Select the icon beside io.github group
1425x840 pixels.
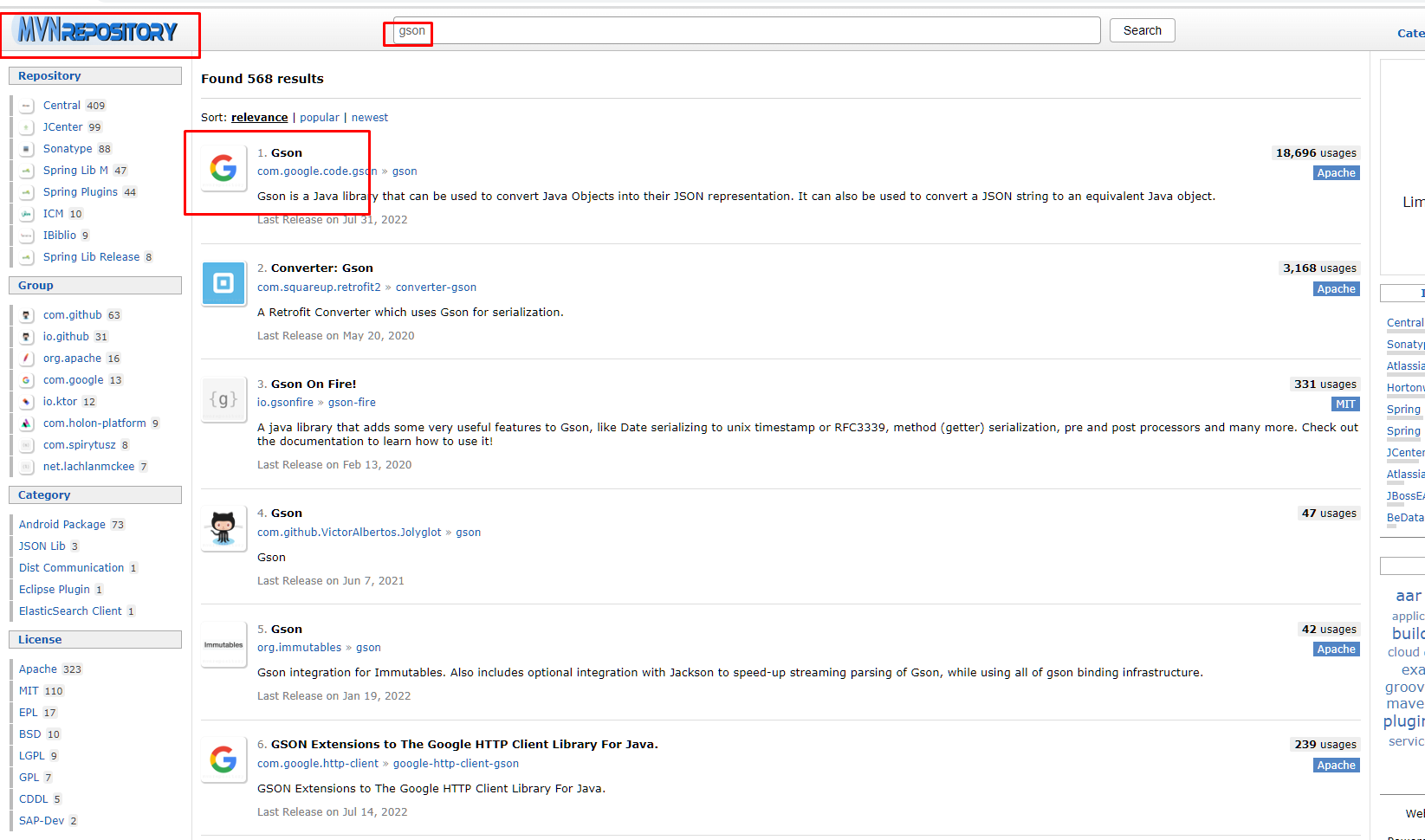[27, 337]
